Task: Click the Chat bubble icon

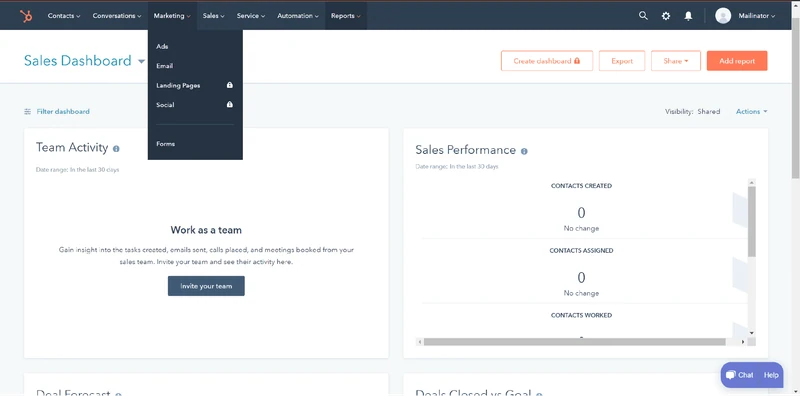Action: pyautogui.click(x=731, y=375)
